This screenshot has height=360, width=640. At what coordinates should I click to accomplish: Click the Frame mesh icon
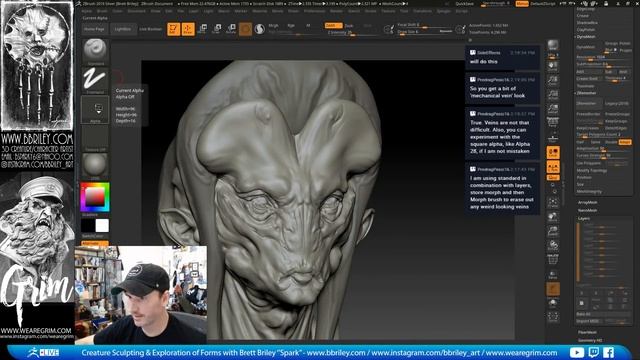click(x=553, y=202)
